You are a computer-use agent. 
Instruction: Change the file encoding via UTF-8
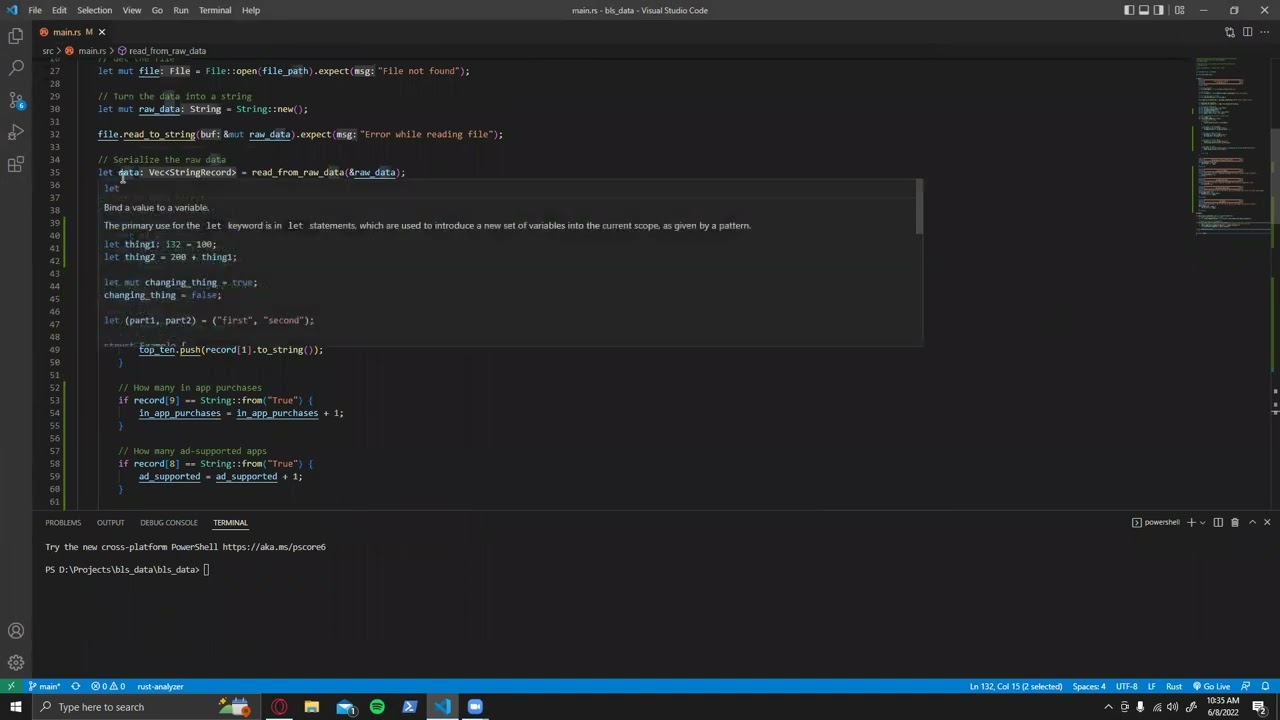tap(1126, 687)
